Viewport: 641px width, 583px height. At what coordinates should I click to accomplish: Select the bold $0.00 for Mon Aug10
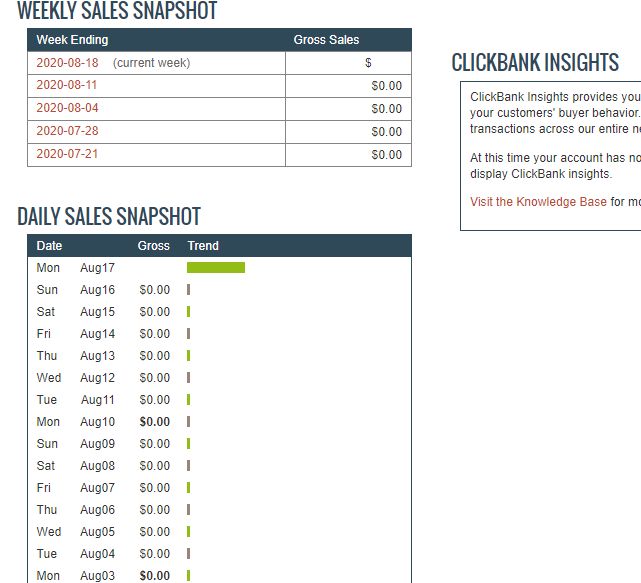click(x=155, y=422)
